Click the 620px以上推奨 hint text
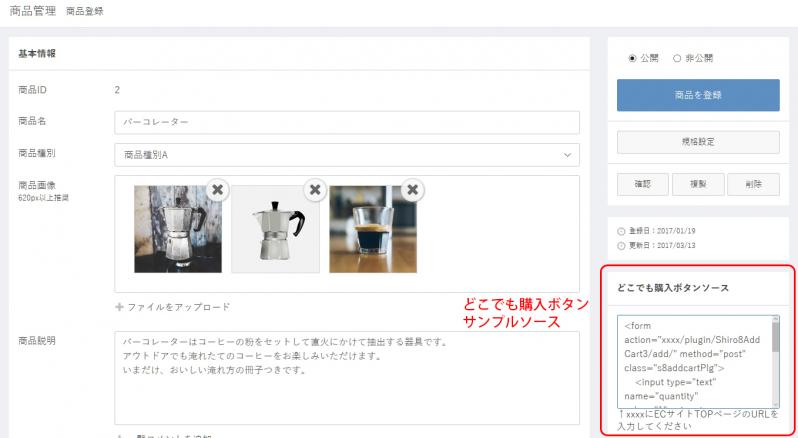The image size is (798, 438). [43, 198]
